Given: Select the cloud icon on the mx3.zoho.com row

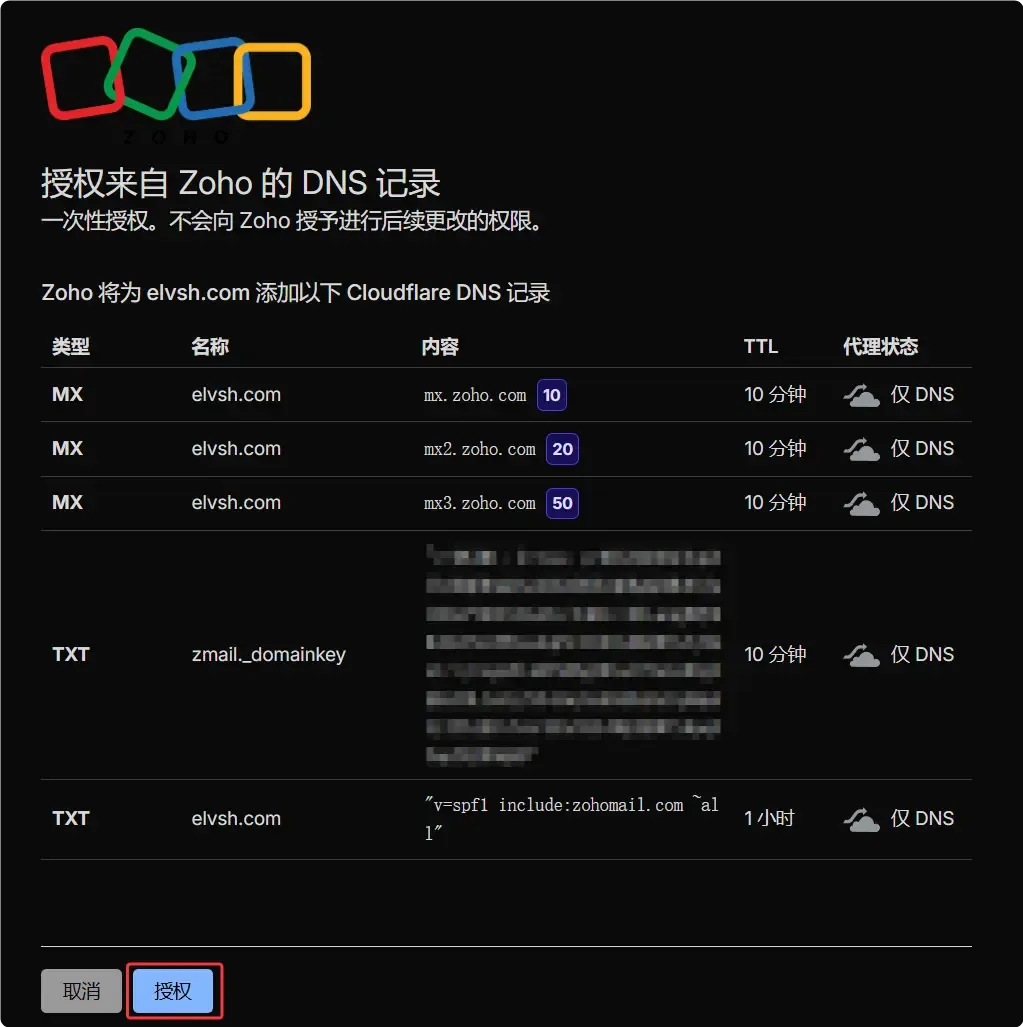Looking at the screenshot, I should (x=861, y=502).
